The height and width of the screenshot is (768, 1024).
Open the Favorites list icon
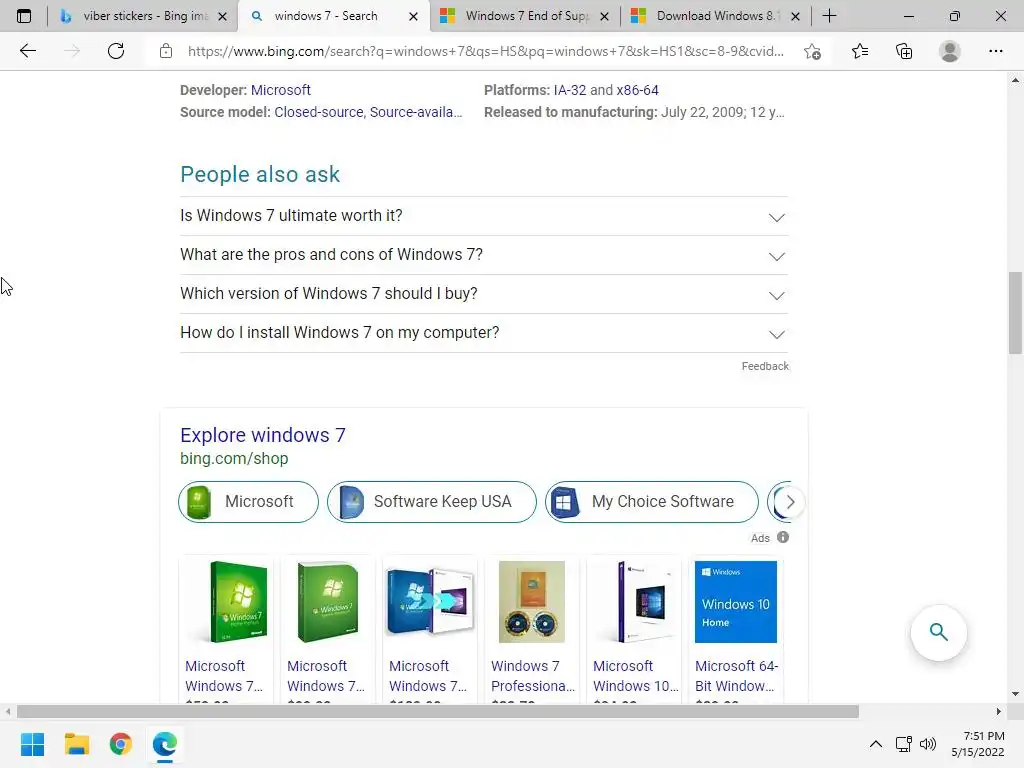point(860,51)
